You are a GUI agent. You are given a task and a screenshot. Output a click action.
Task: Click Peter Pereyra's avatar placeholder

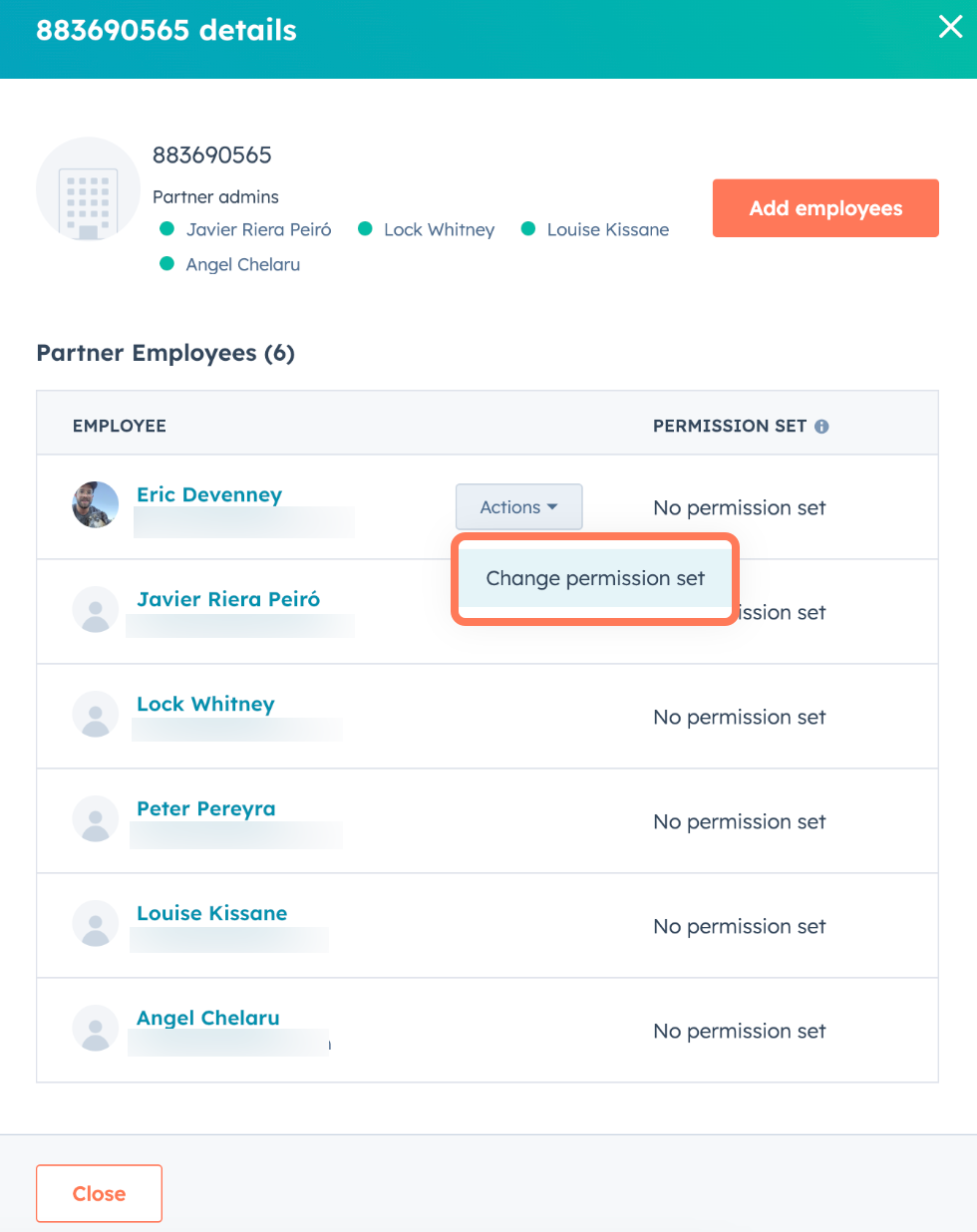pyautogui.click(x=95, y=819)
